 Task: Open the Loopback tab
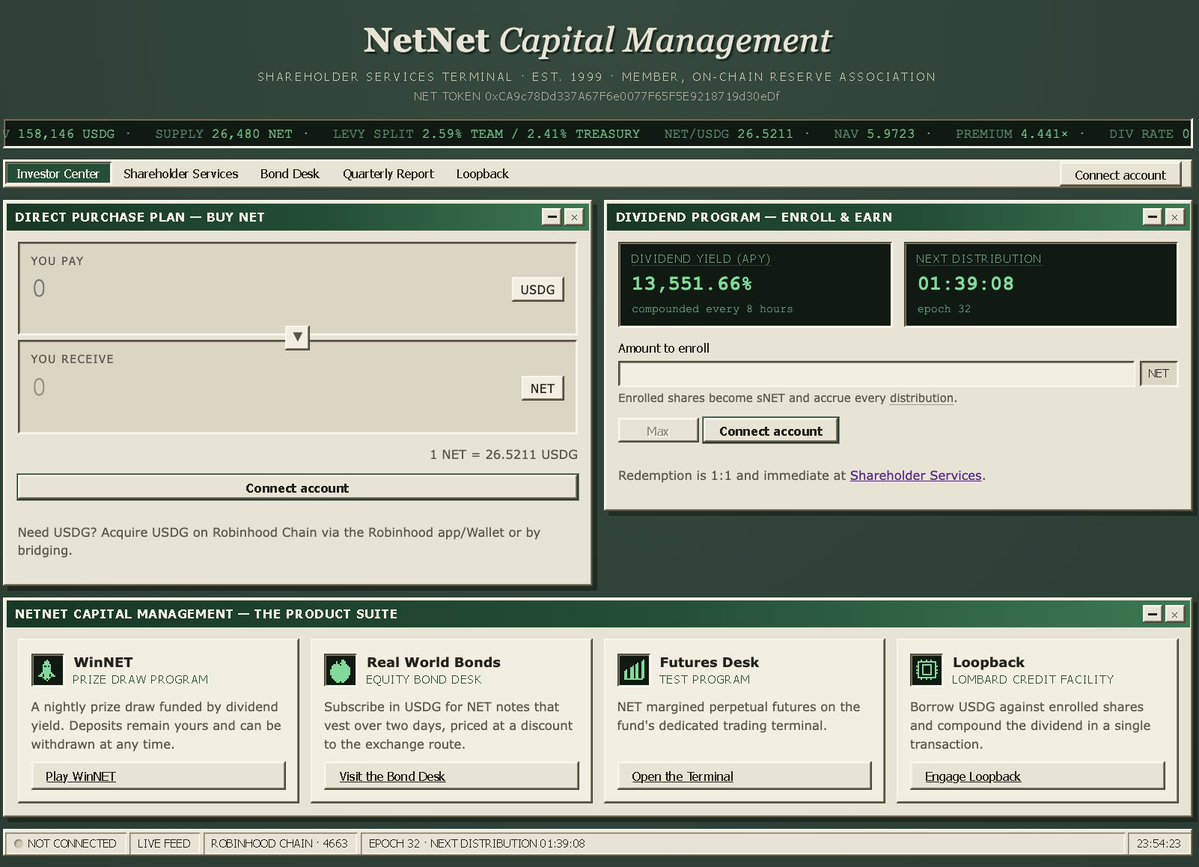(483, 174)
